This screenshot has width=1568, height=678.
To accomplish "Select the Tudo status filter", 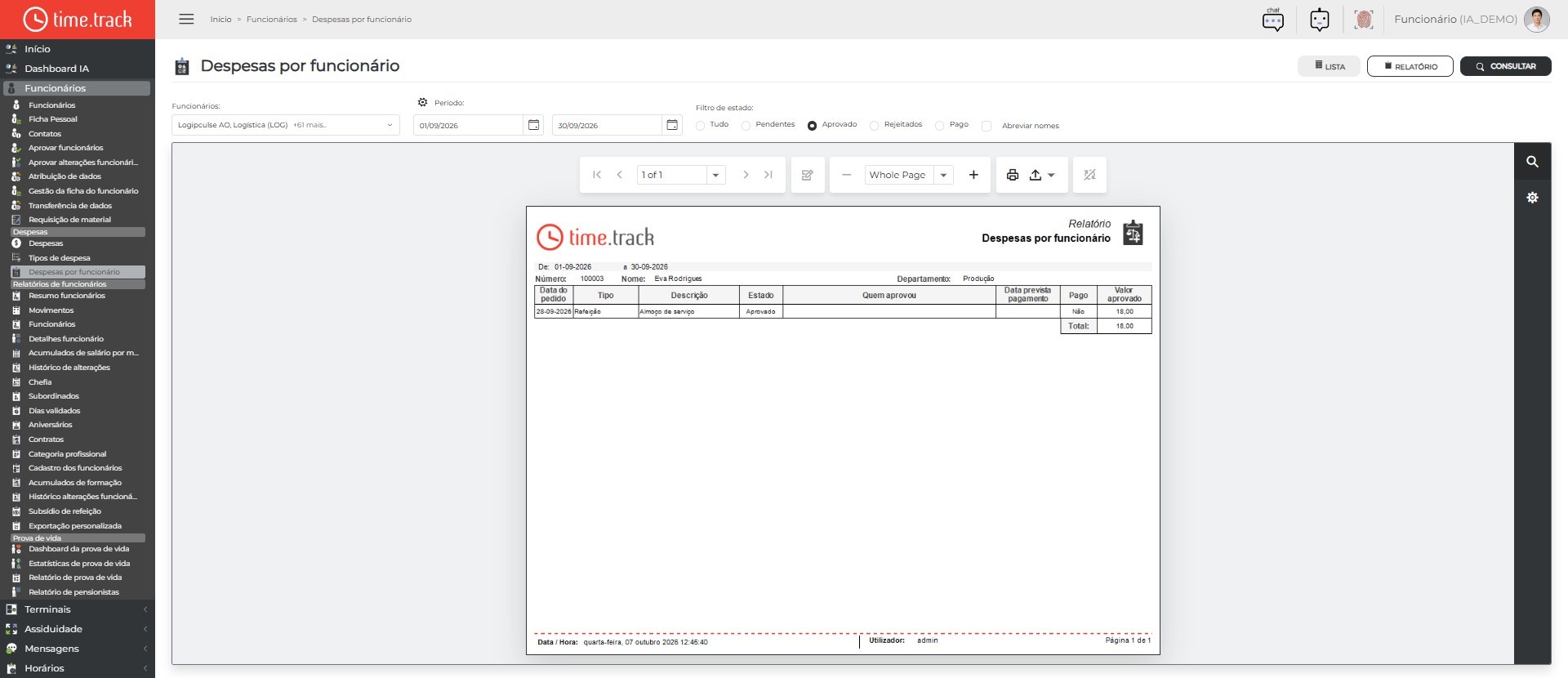I will (x=700, y=126).
